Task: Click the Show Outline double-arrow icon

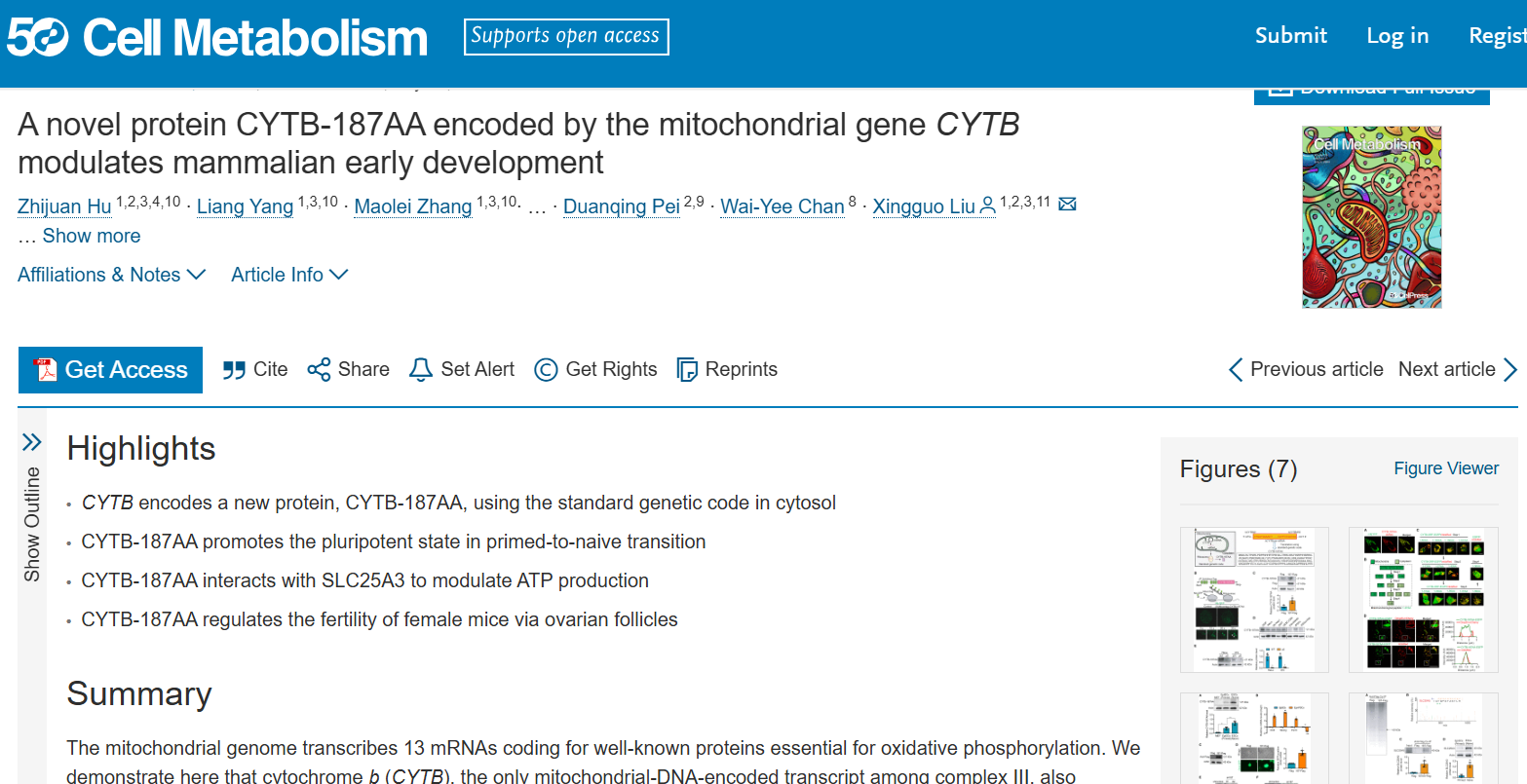Action: pos(32,443)
